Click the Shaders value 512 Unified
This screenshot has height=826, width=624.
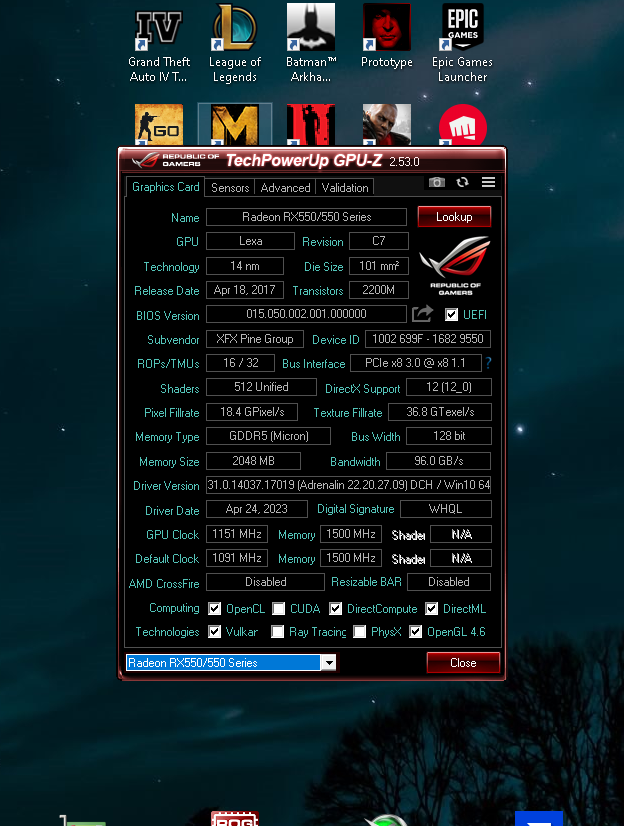(261, 387)
